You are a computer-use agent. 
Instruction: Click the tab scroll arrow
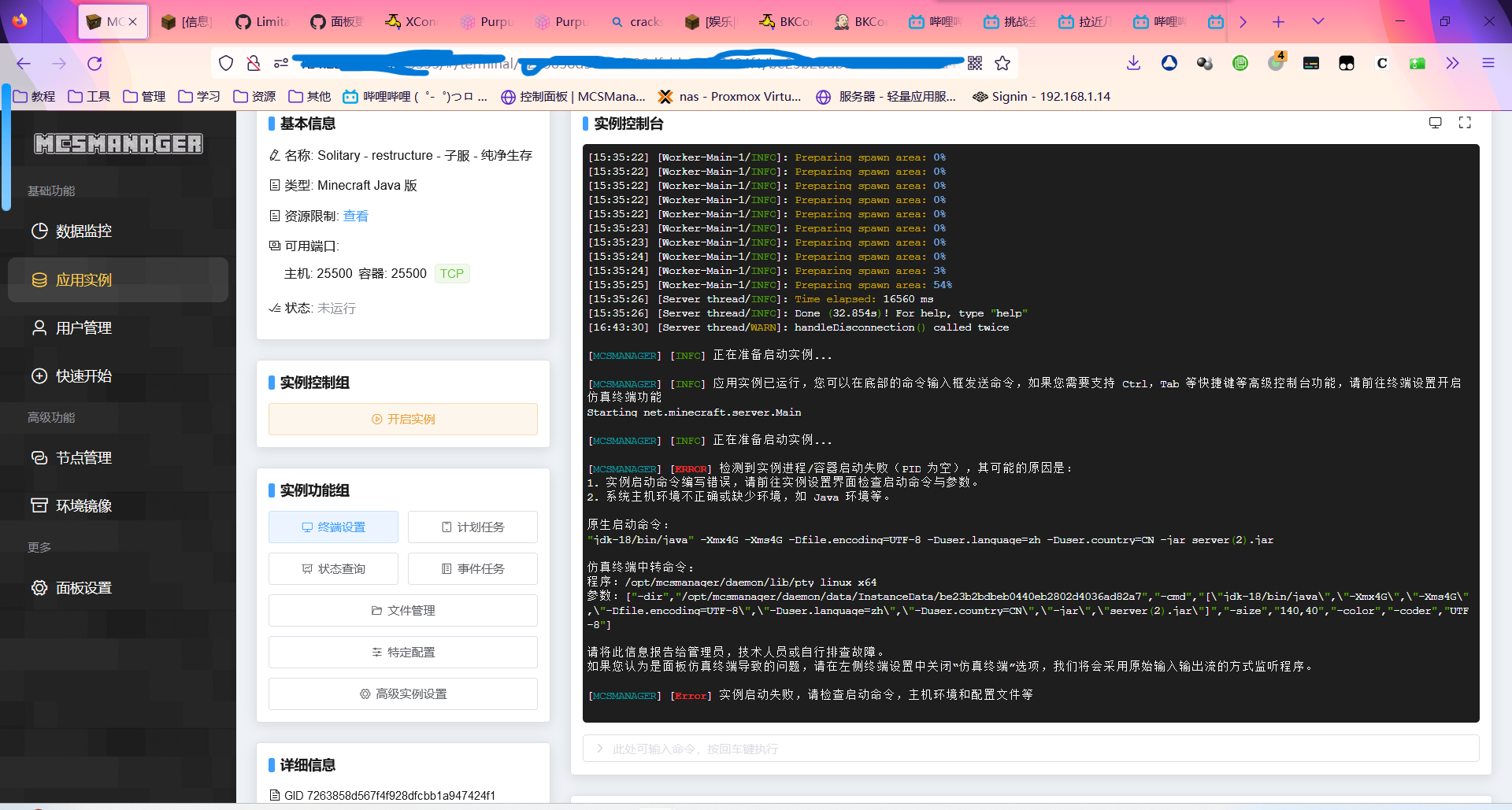click(x=1243, y=21)
